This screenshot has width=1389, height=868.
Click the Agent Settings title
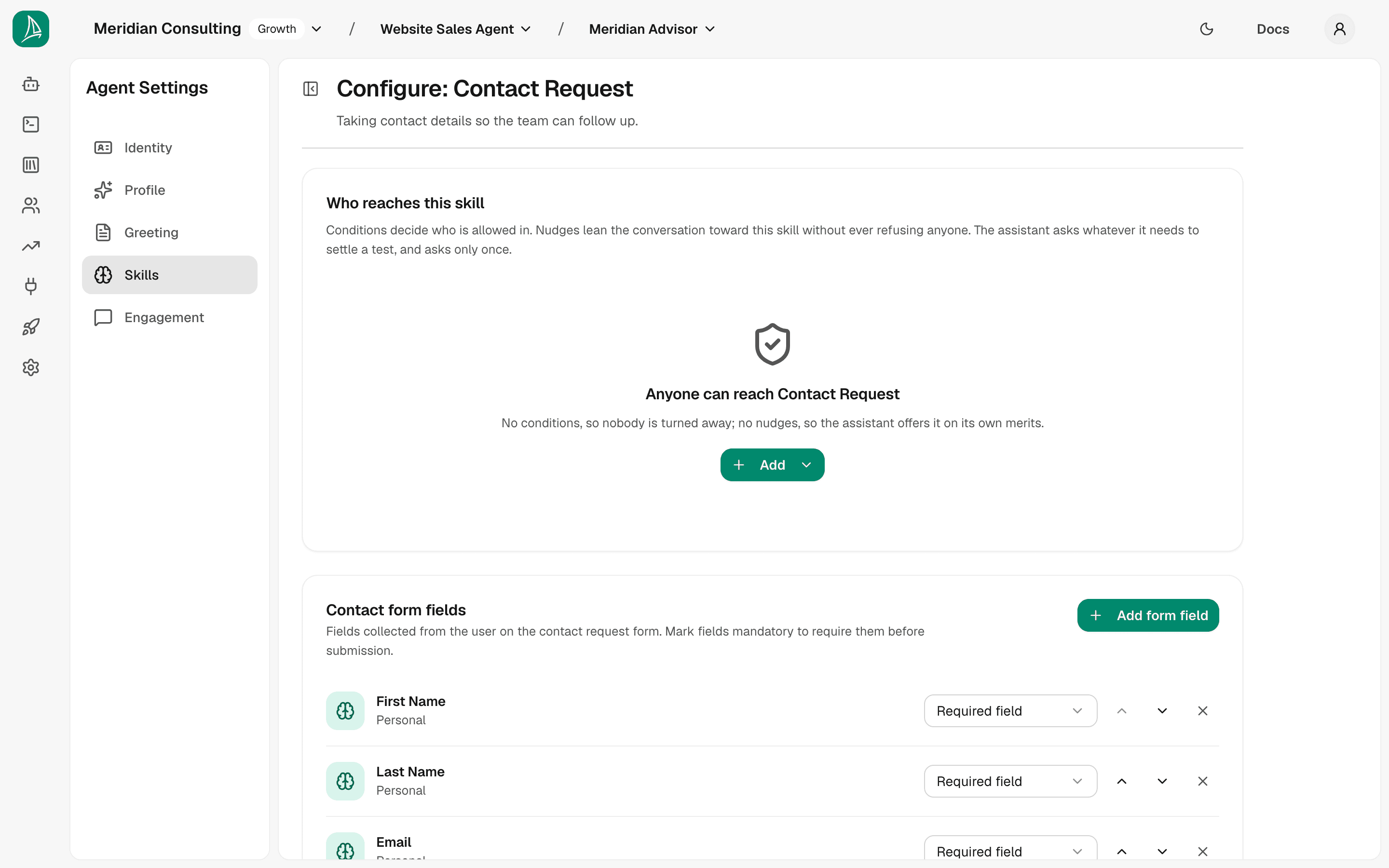(147, 87)
